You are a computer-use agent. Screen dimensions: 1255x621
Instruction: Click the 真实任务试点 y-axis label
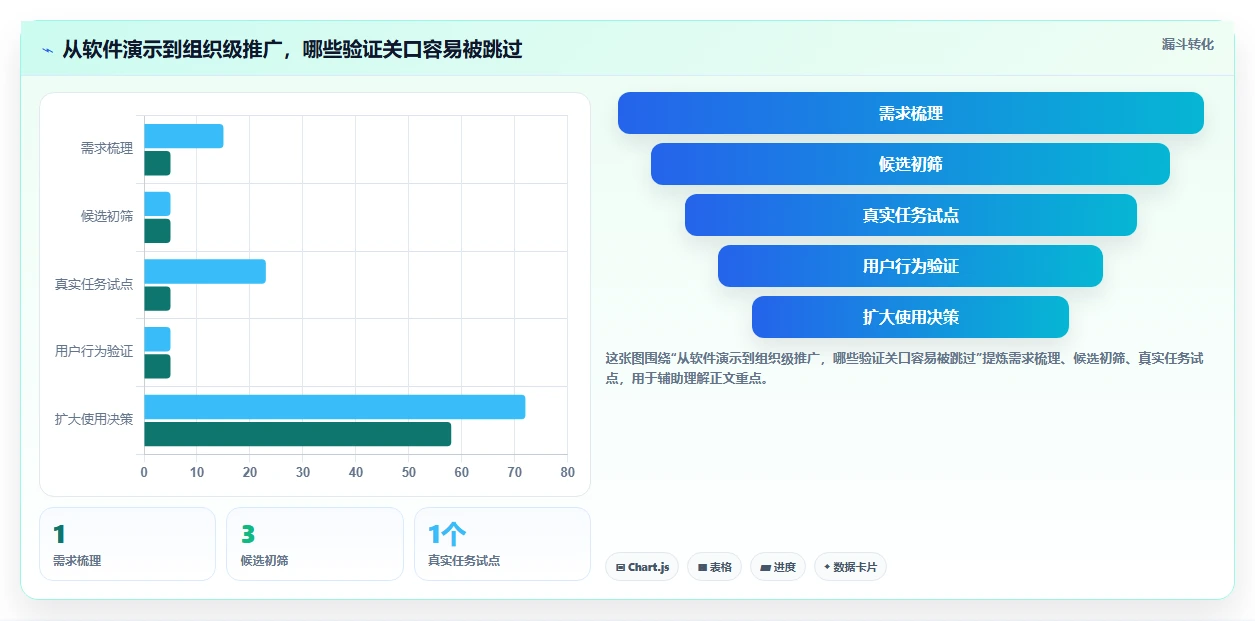coord(94,284)
